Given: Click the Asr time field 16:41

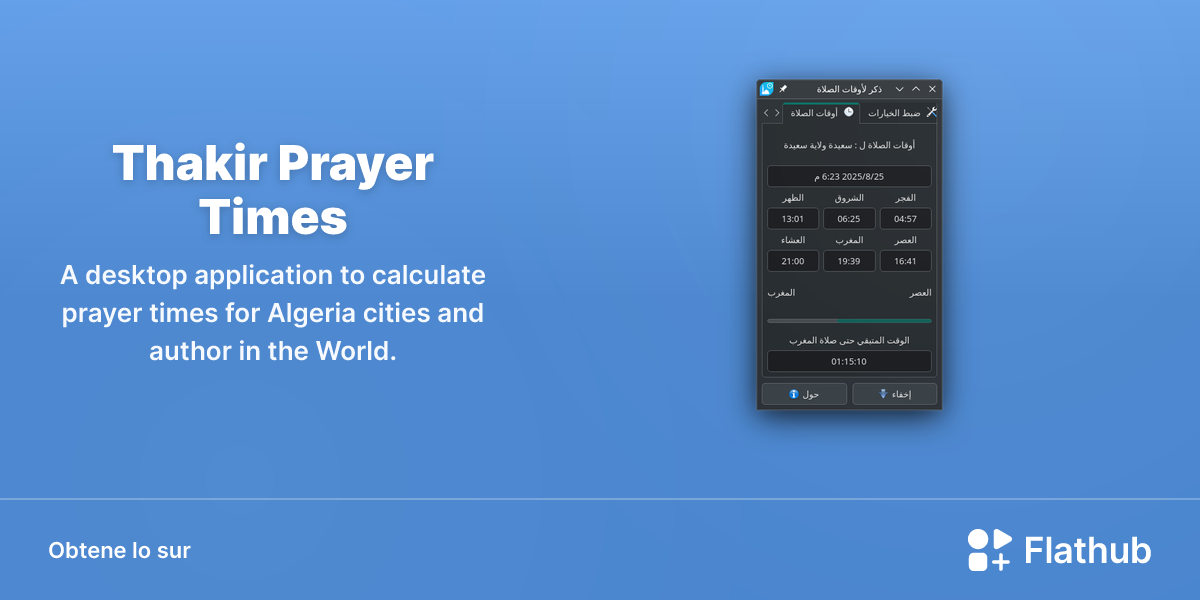Looking at the screenshot, I should (905, 261).
